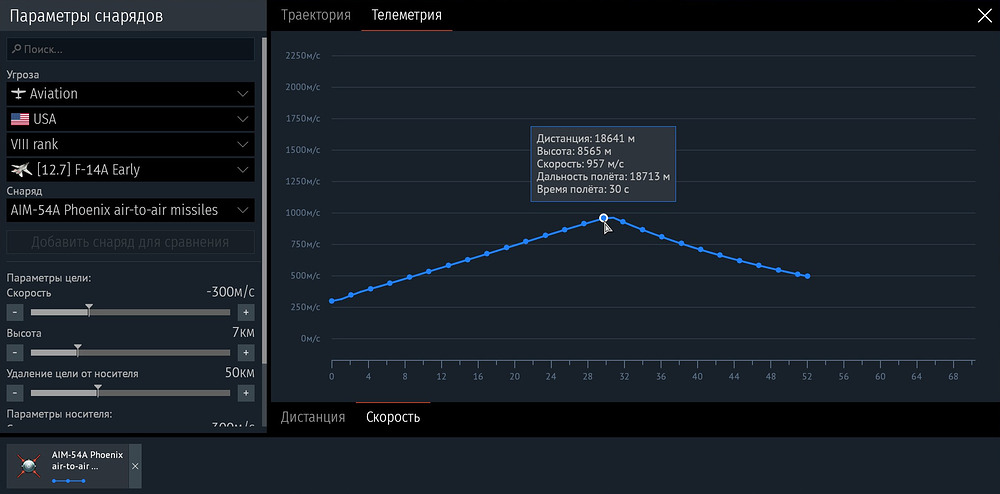Open the VIII rank dropdown
The height and width of the screenshot is (494, 1000).
point(130,144)
